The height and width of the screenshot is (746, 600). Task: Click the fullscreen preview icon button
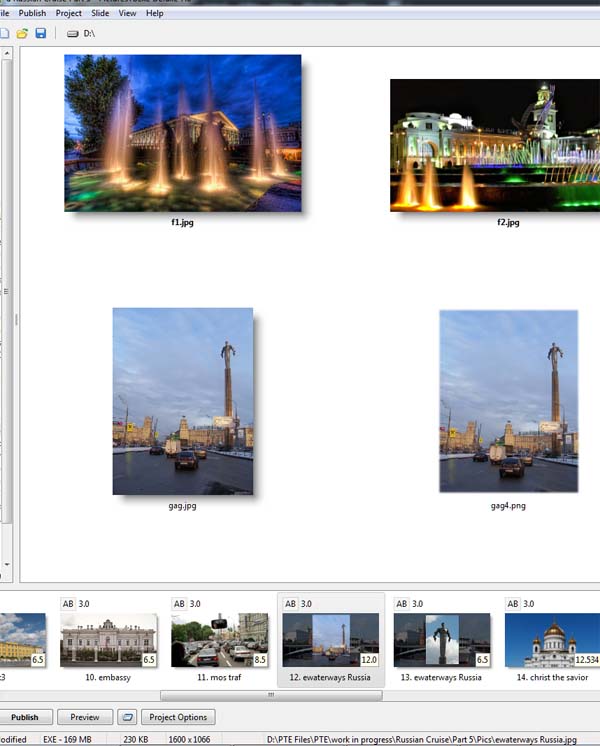coord(127,717)
